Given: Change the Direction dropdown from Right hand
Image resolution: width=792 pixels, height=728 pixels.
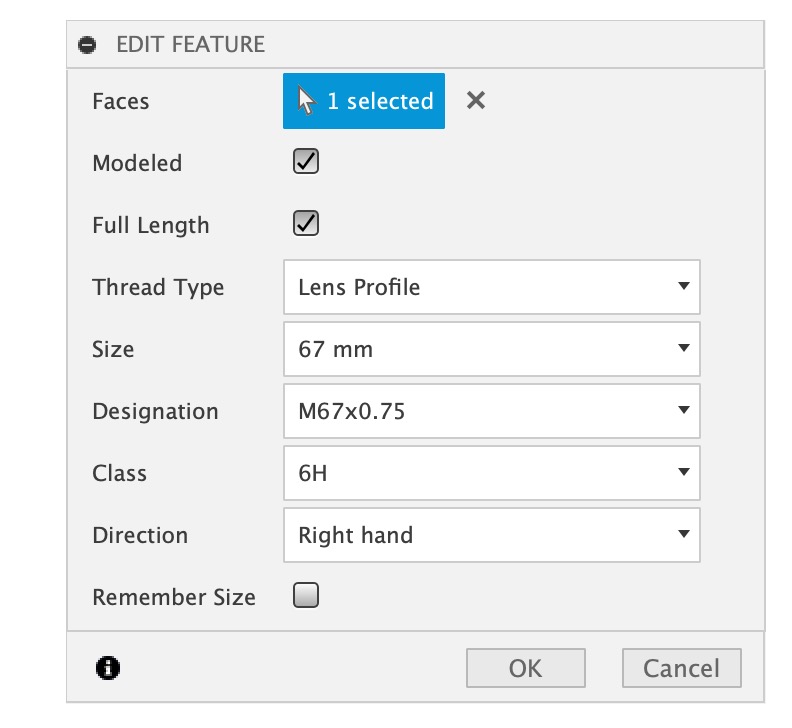Looking at the screenshot, I should click(x=491, y=535).
